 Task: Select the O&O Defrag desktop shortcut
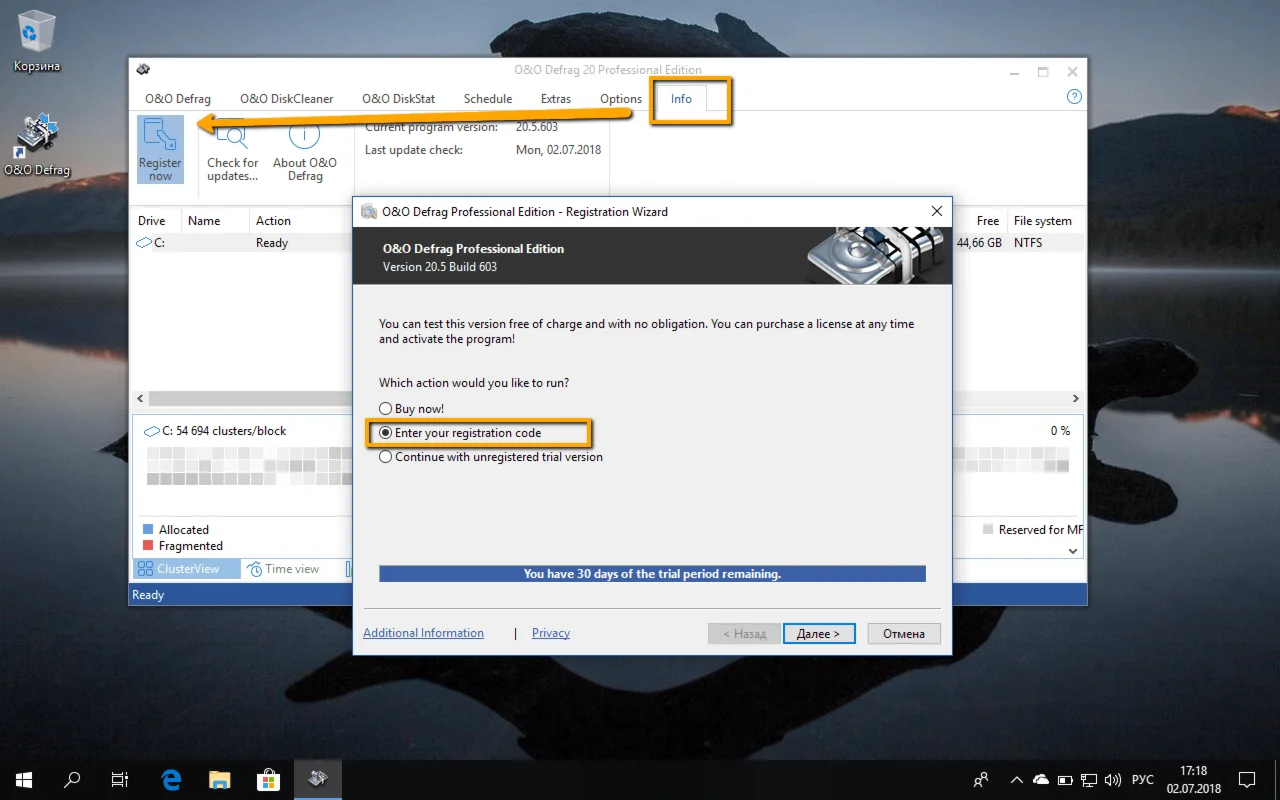click(37, 145)
